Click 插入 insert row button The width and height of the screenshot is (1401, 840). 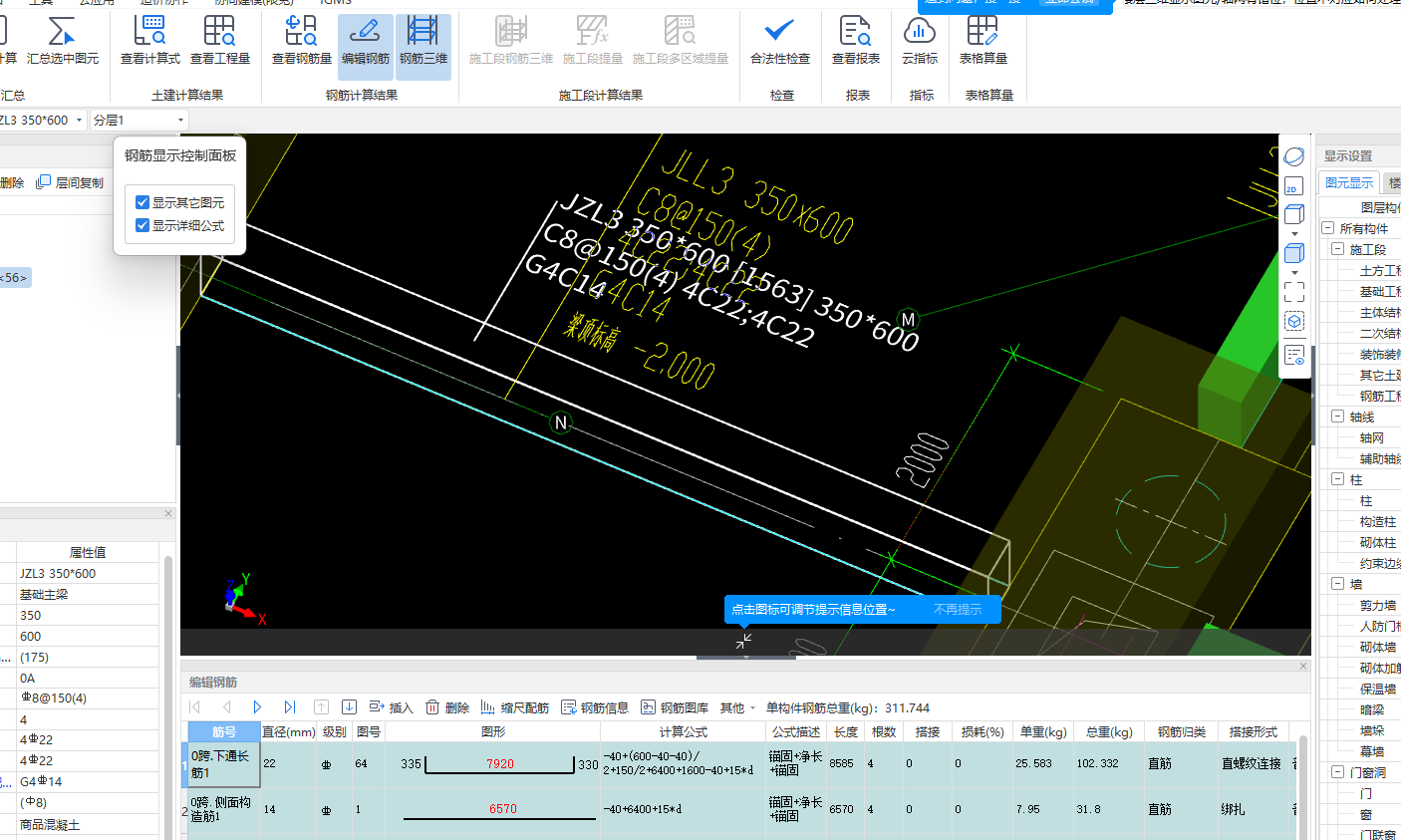(391, 707)
